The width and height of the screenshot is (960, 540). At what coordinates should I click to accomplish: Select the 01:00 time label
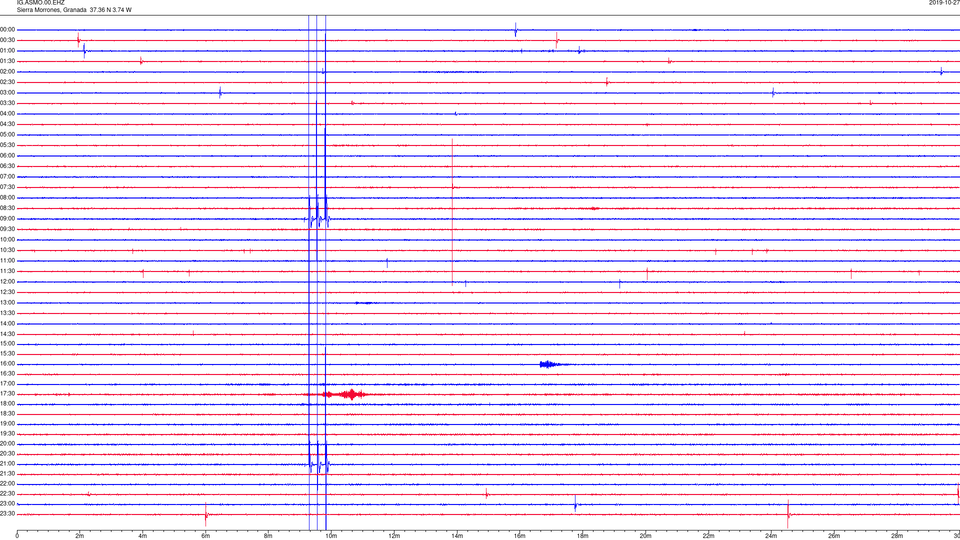(x=7, y=51)
